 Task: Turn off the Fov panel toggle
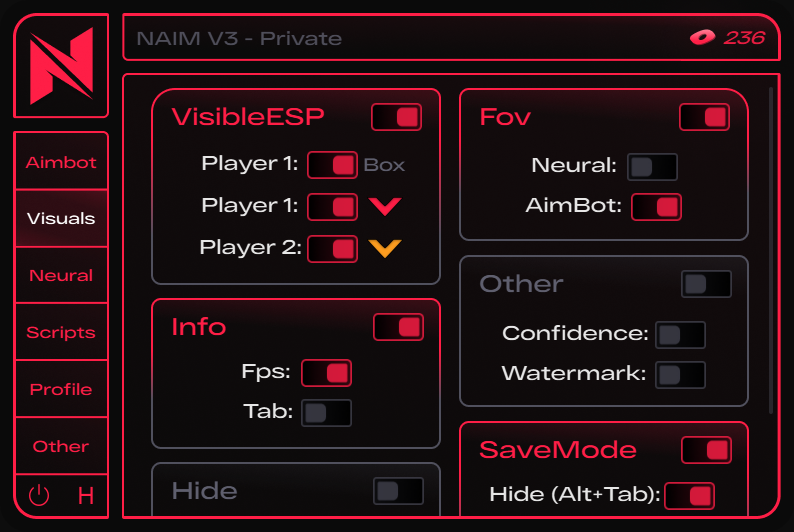(x=704, y=117)
